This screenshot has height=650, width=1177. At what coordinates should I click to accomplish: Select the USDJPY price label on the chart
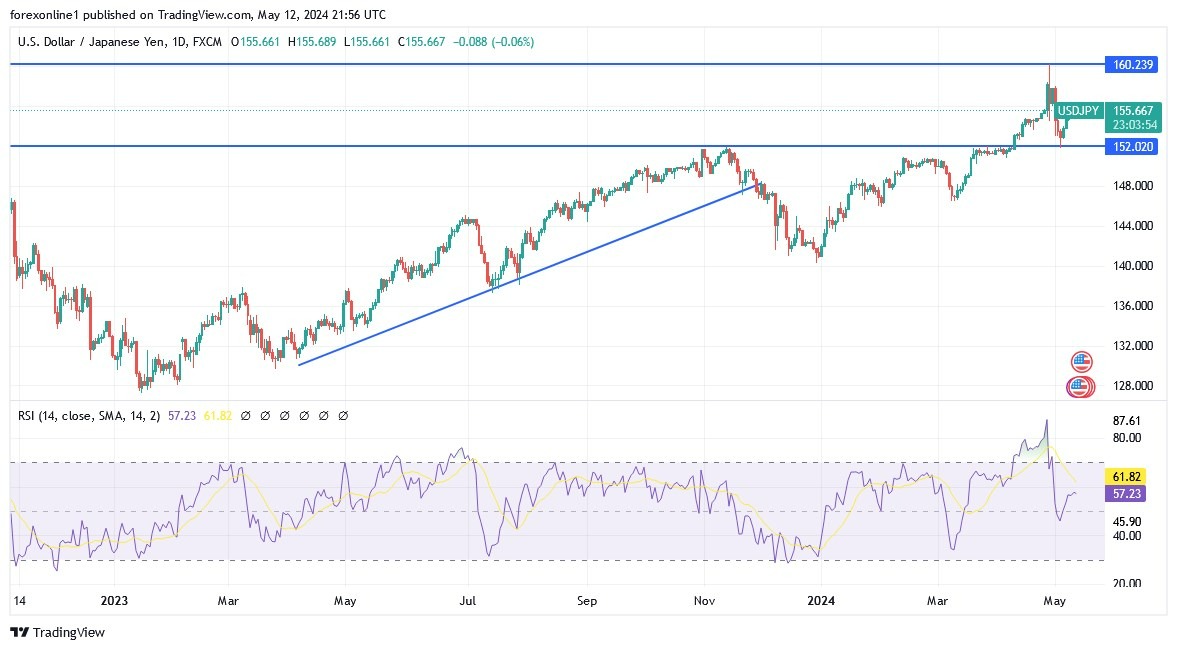coord(1079,110)
